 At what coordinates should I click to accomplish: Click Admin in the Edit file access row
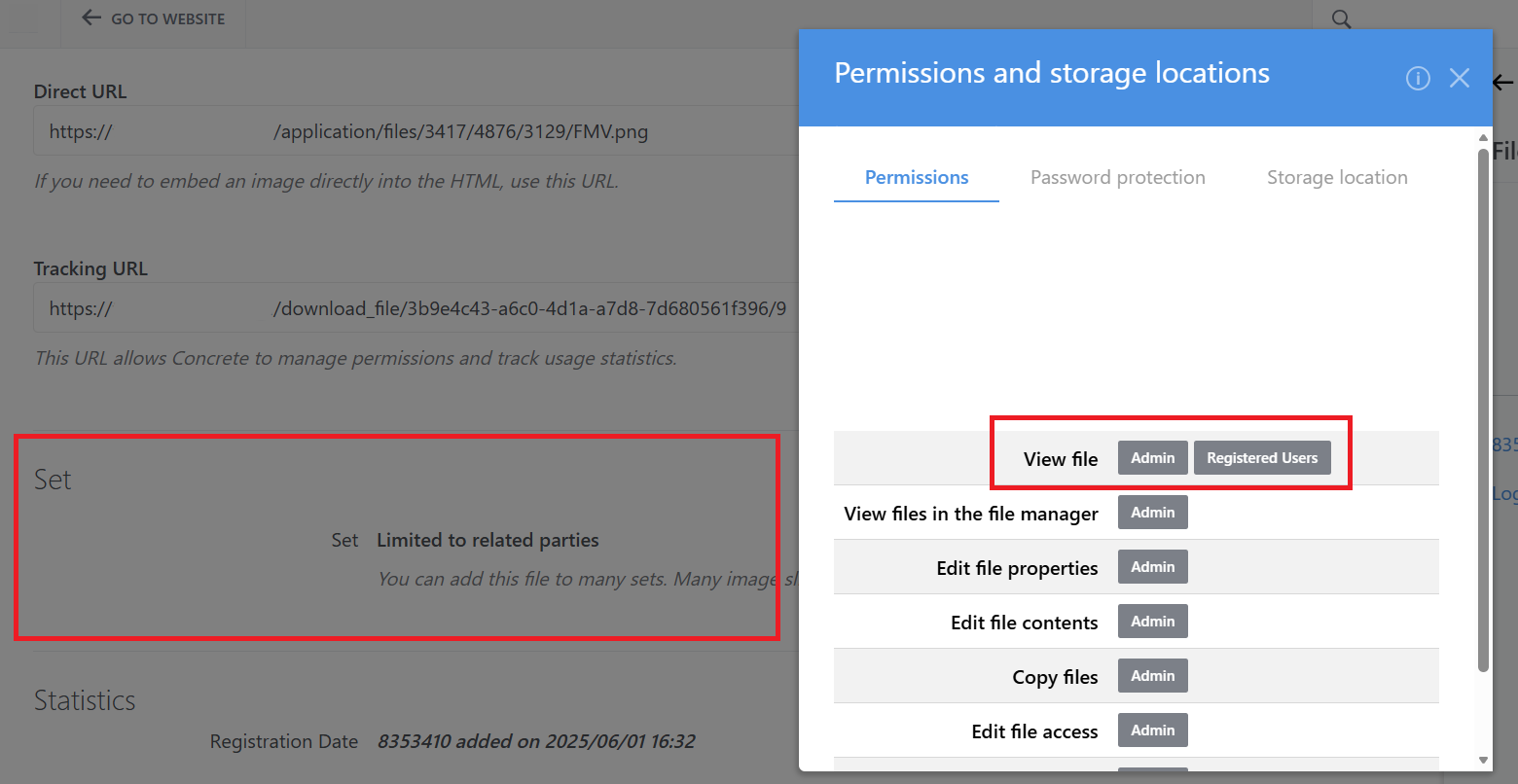tap(1152, 731)
